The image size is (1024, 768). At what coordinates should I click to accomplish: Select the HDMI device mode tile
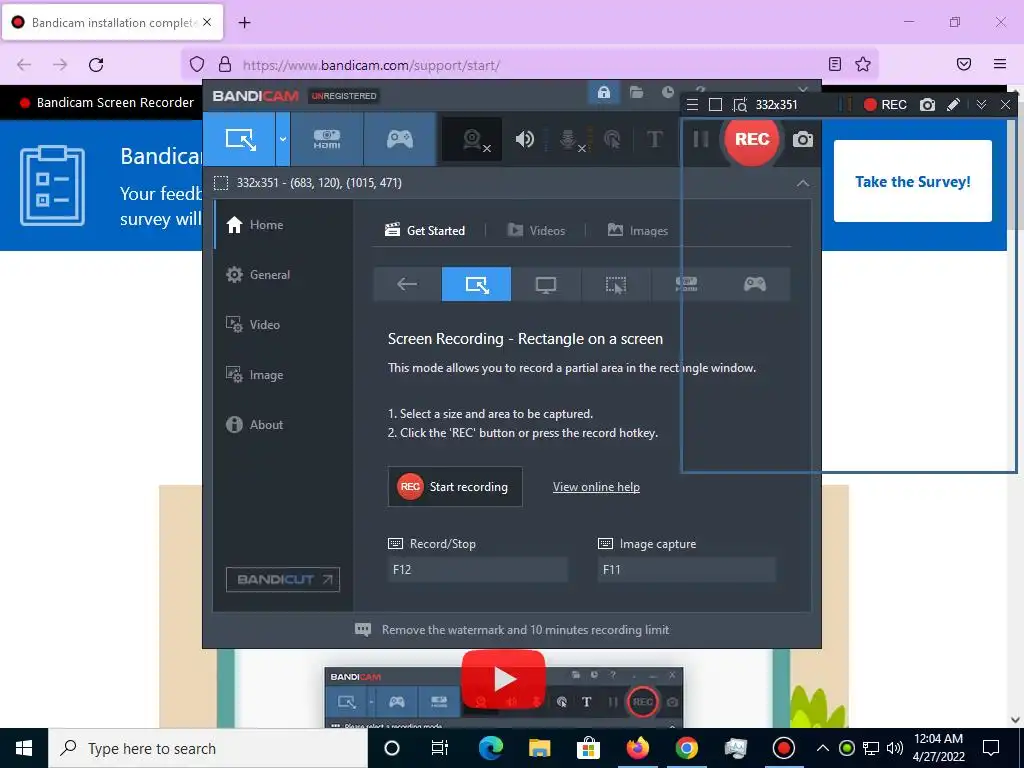point(686,284)
